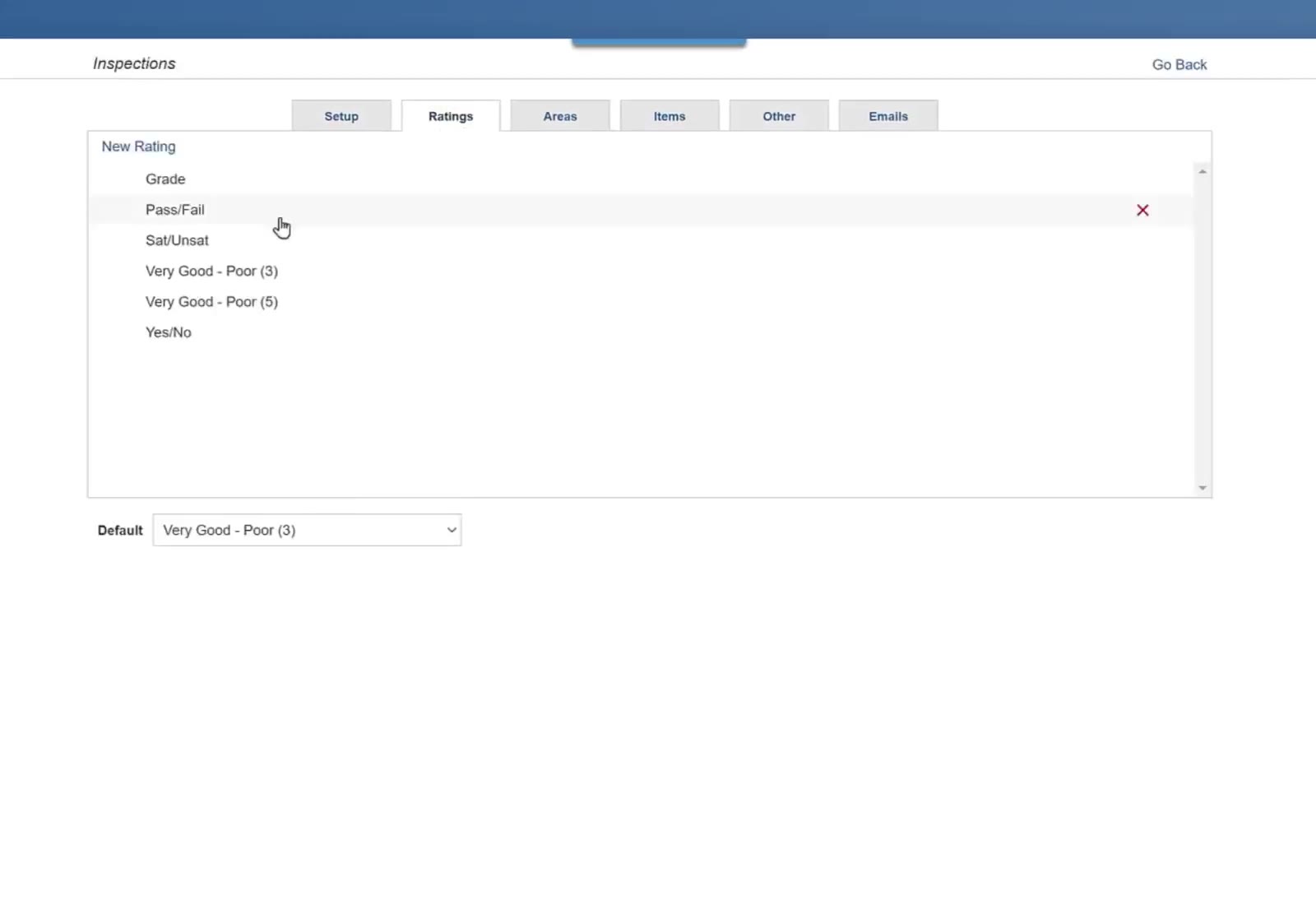The height and width of the screenshot is (915, 1316).
Task: Switch to the Ratings tab
Action: [451, 116]
